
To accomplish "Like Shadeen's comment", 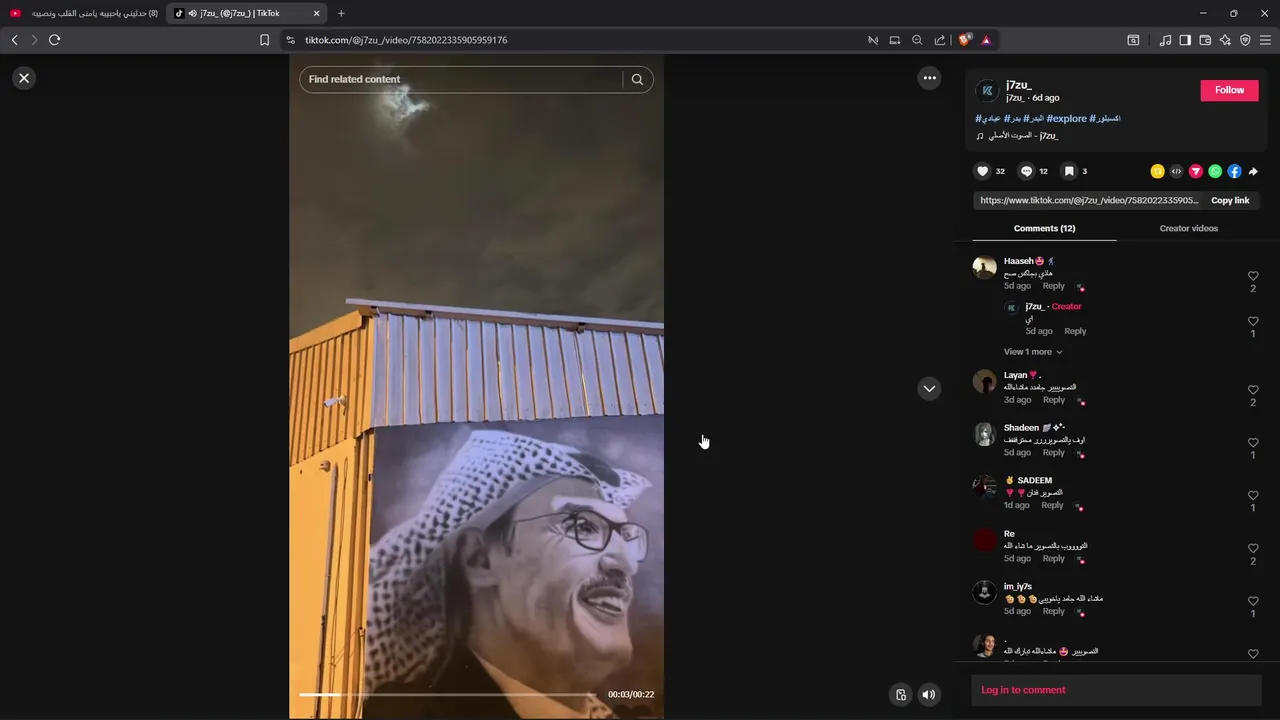I will [x=1253, y=443].
